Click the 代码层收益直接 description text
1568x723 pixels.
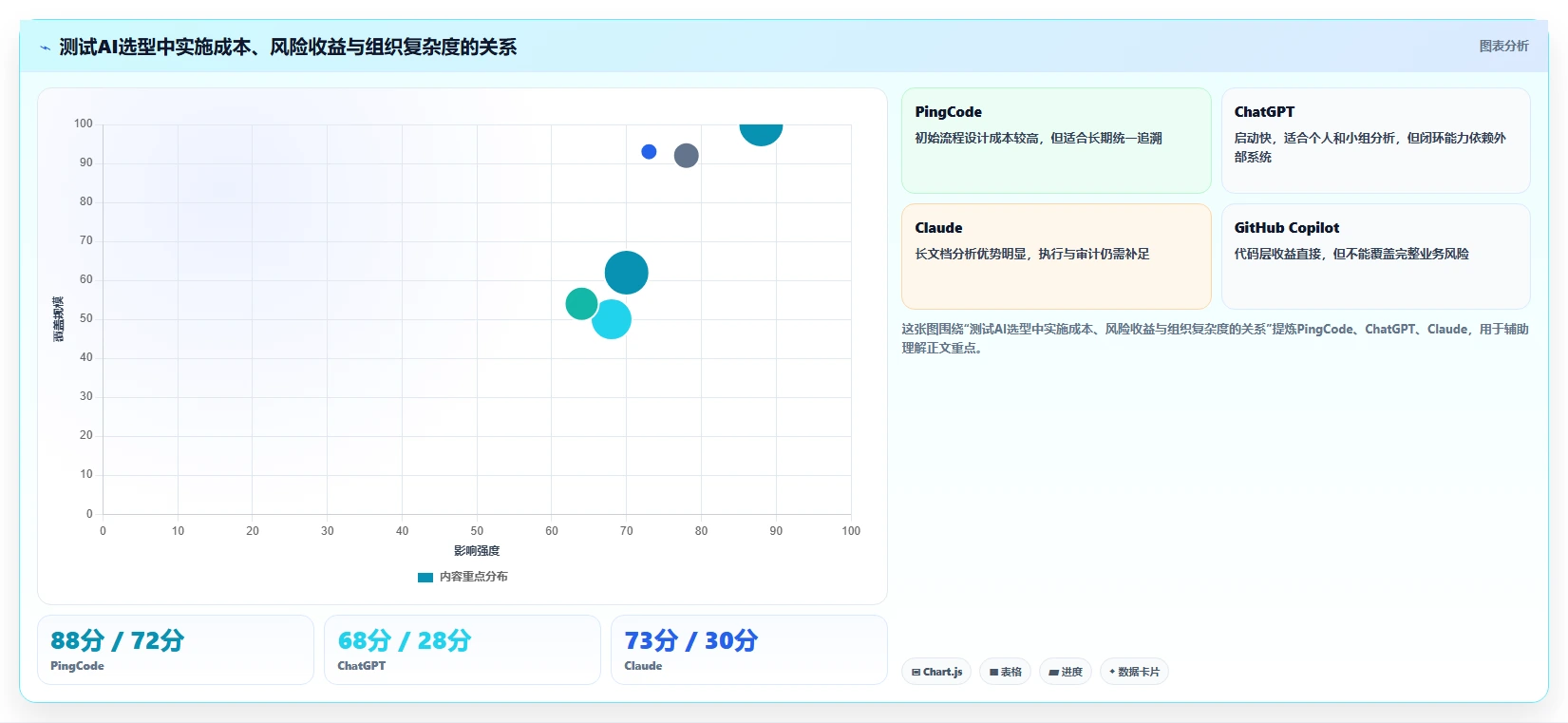point(1351,254)
